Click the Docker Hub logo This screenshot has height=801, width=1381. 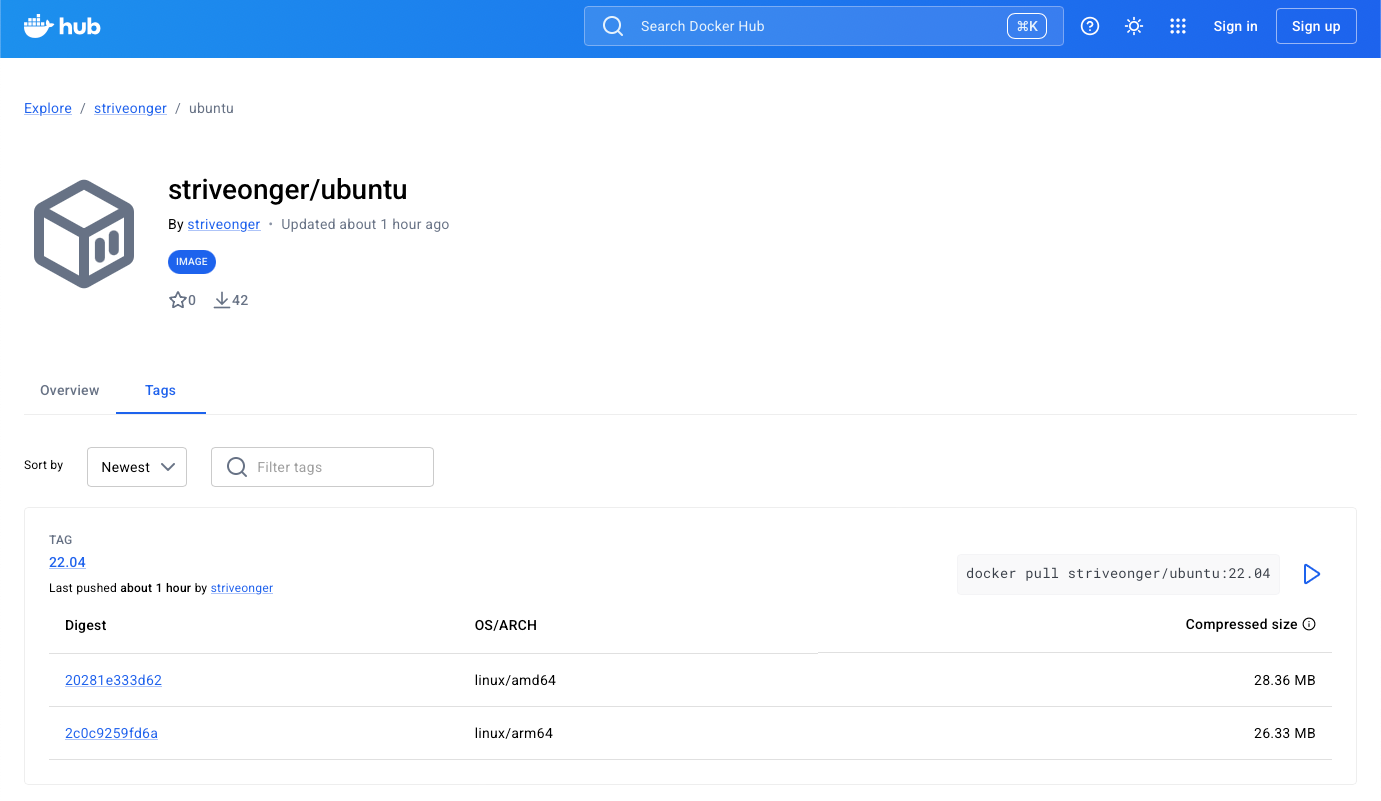62,27
